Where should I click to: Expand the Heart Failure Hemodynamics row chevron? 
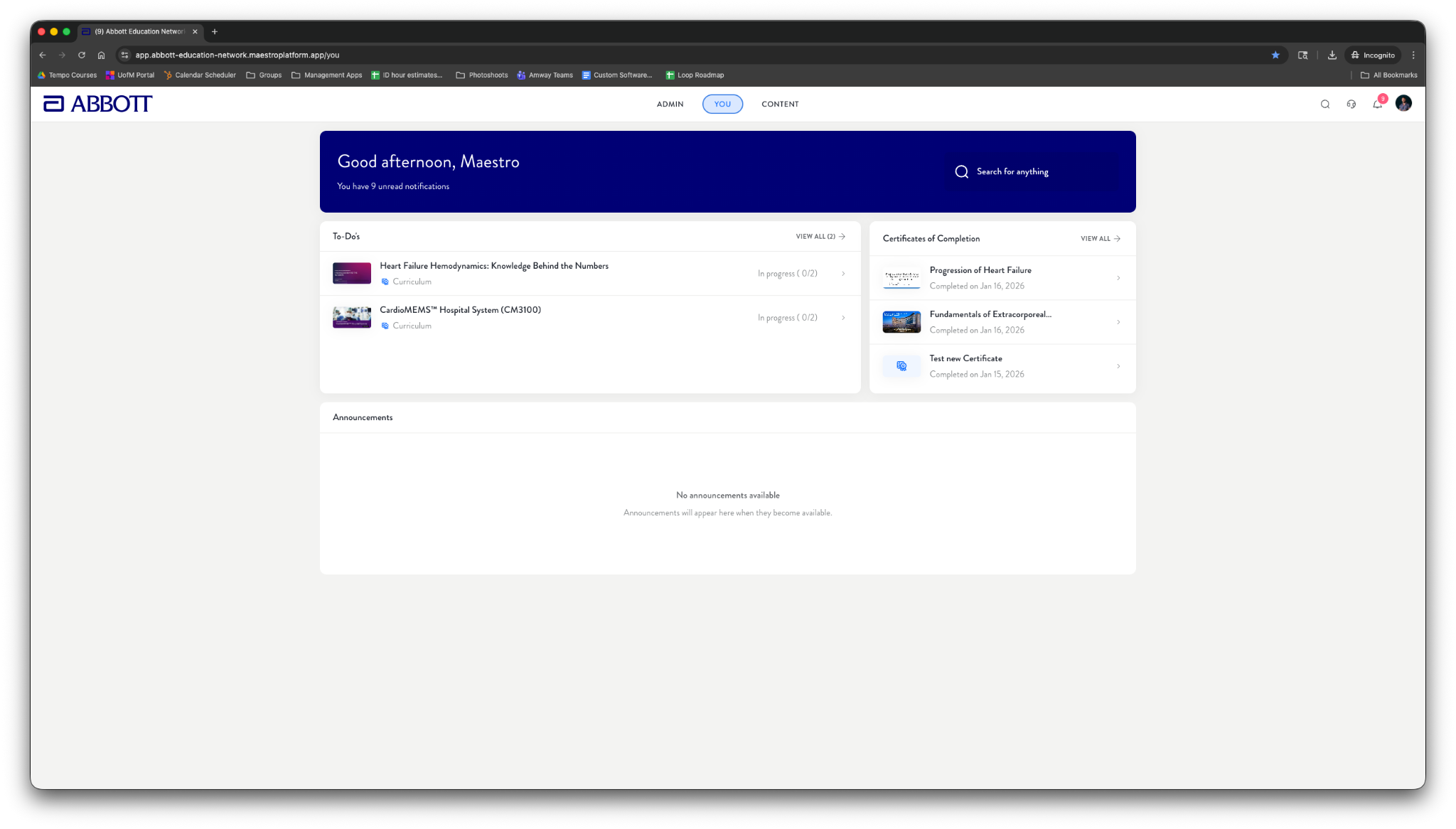(843, 274)
